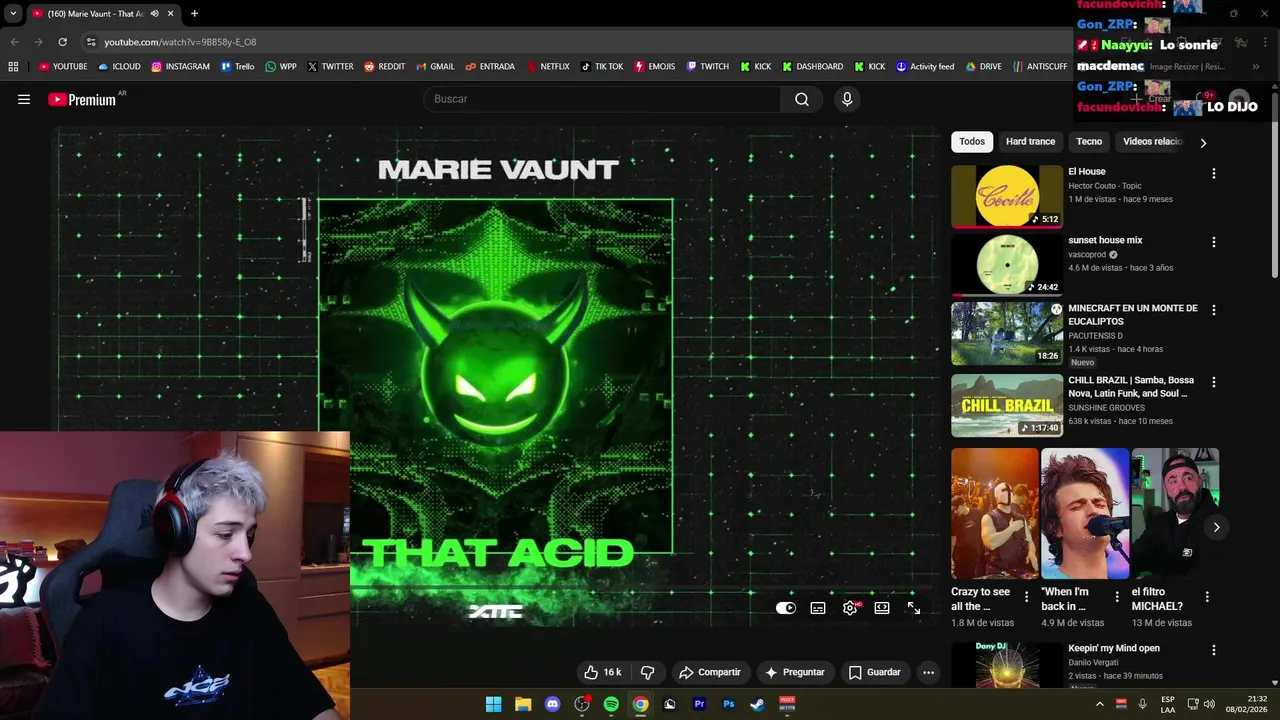Open the NETFLIX bookmark
The height and width of the screenshot is (720, 1280).
[x=548, y=67]
